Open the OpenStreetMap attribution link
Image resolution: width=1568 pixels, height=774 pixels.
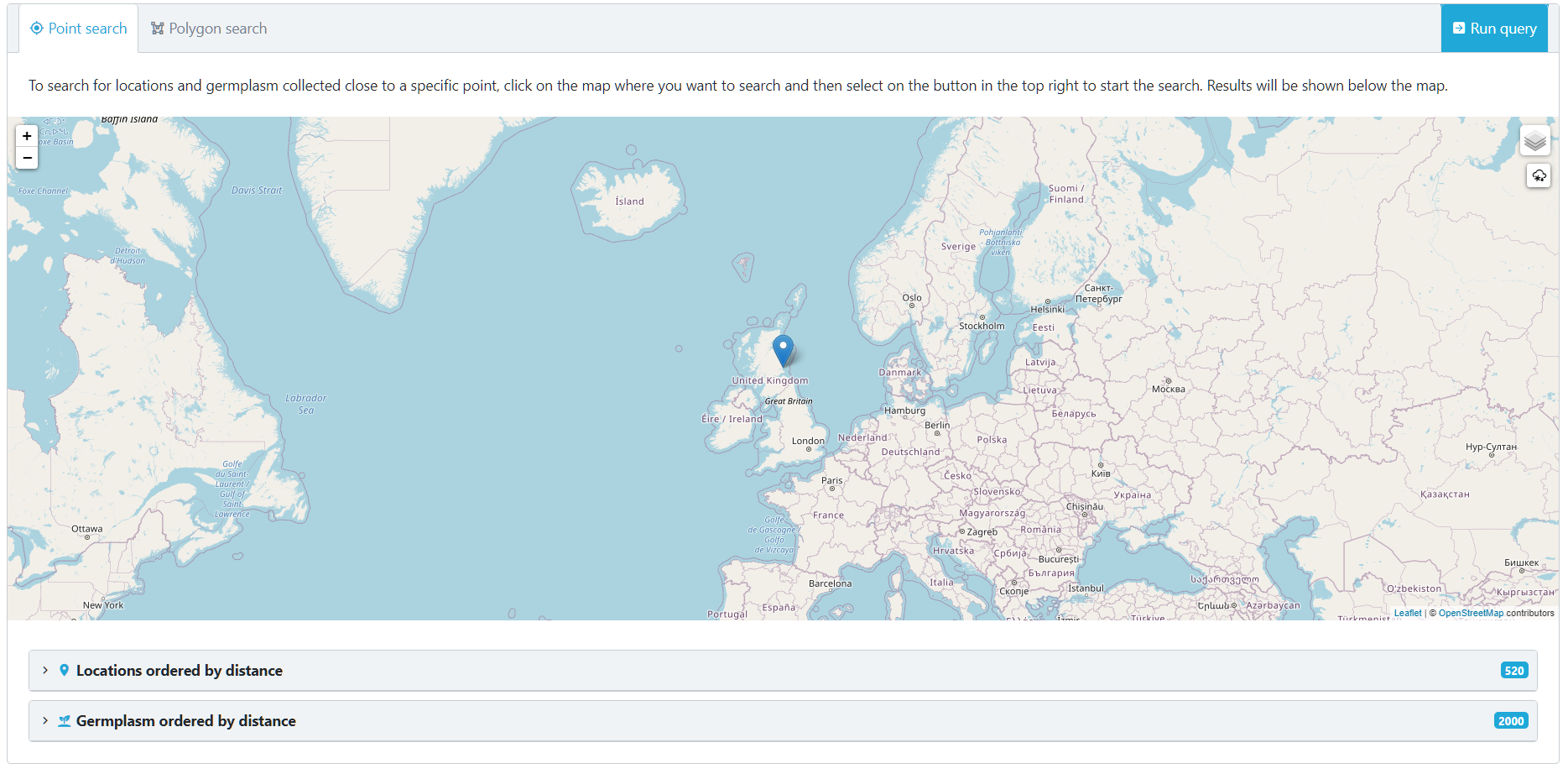coord(1471,614)
